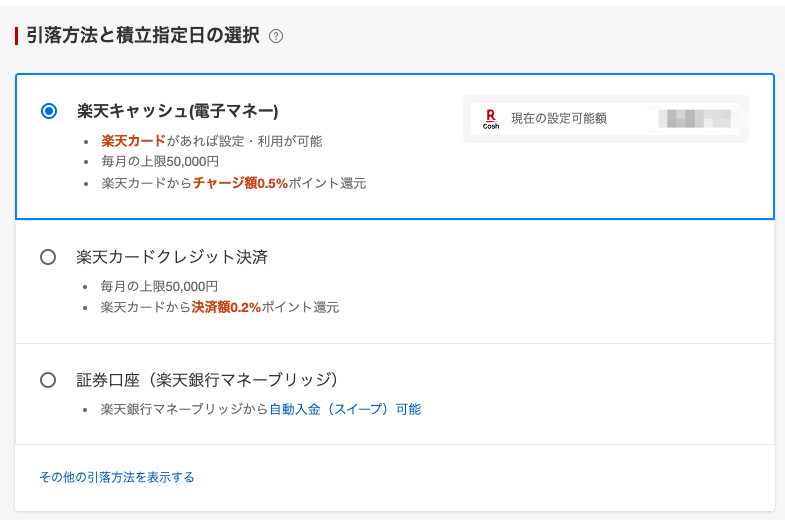Choose the 楽天カードクレジット決済 radio button
The width and height of the screenshot is (785, 520).
[x=48, y=257]
